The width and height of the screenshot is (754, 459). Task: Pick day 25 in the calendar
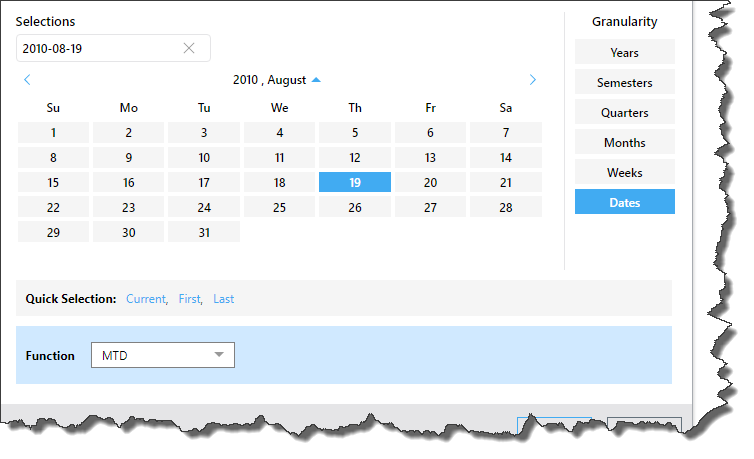[279, 207]
